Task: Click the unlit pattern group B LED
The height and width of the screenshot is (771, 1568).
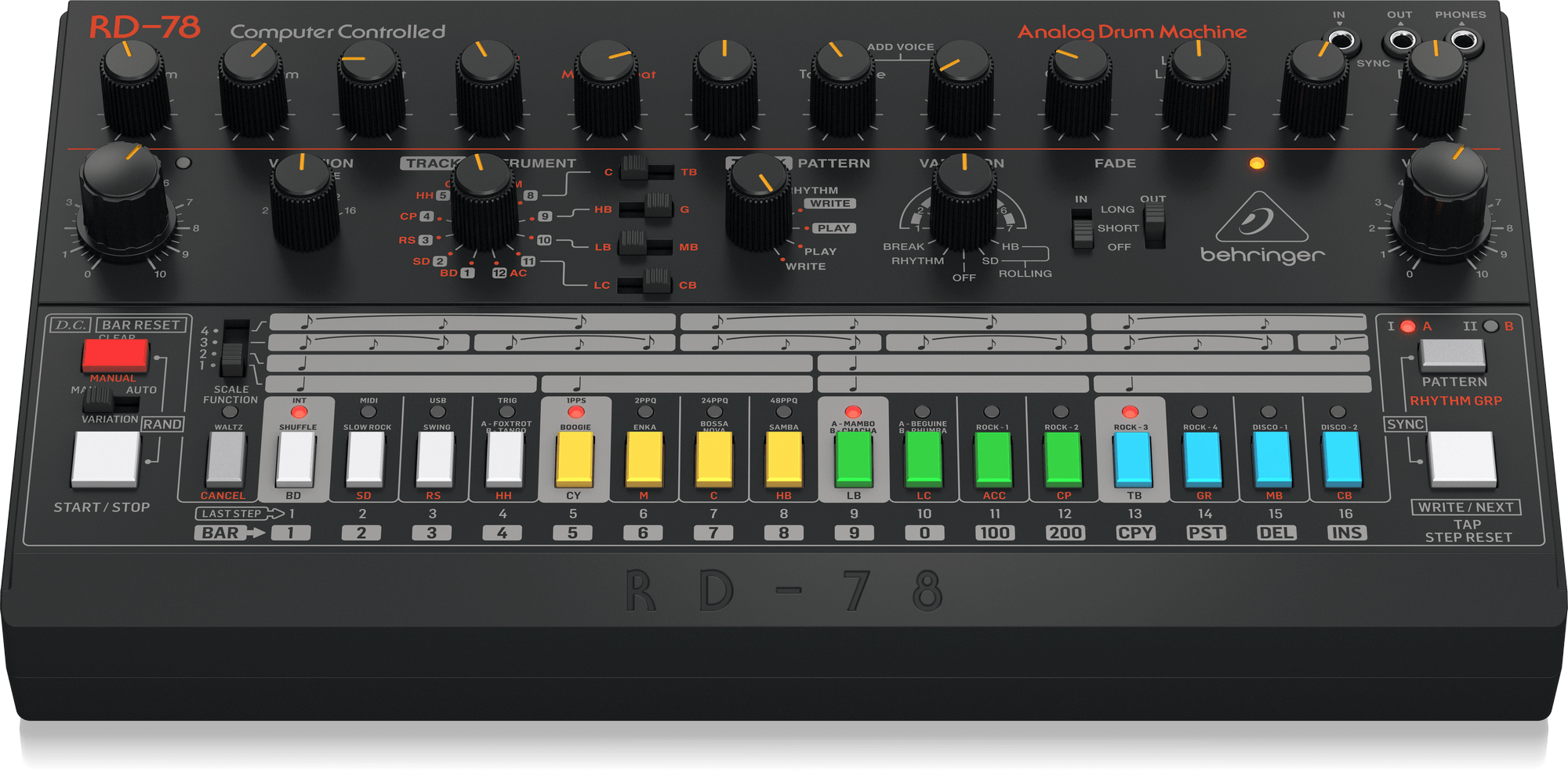Action: [x=1490, y=326]
